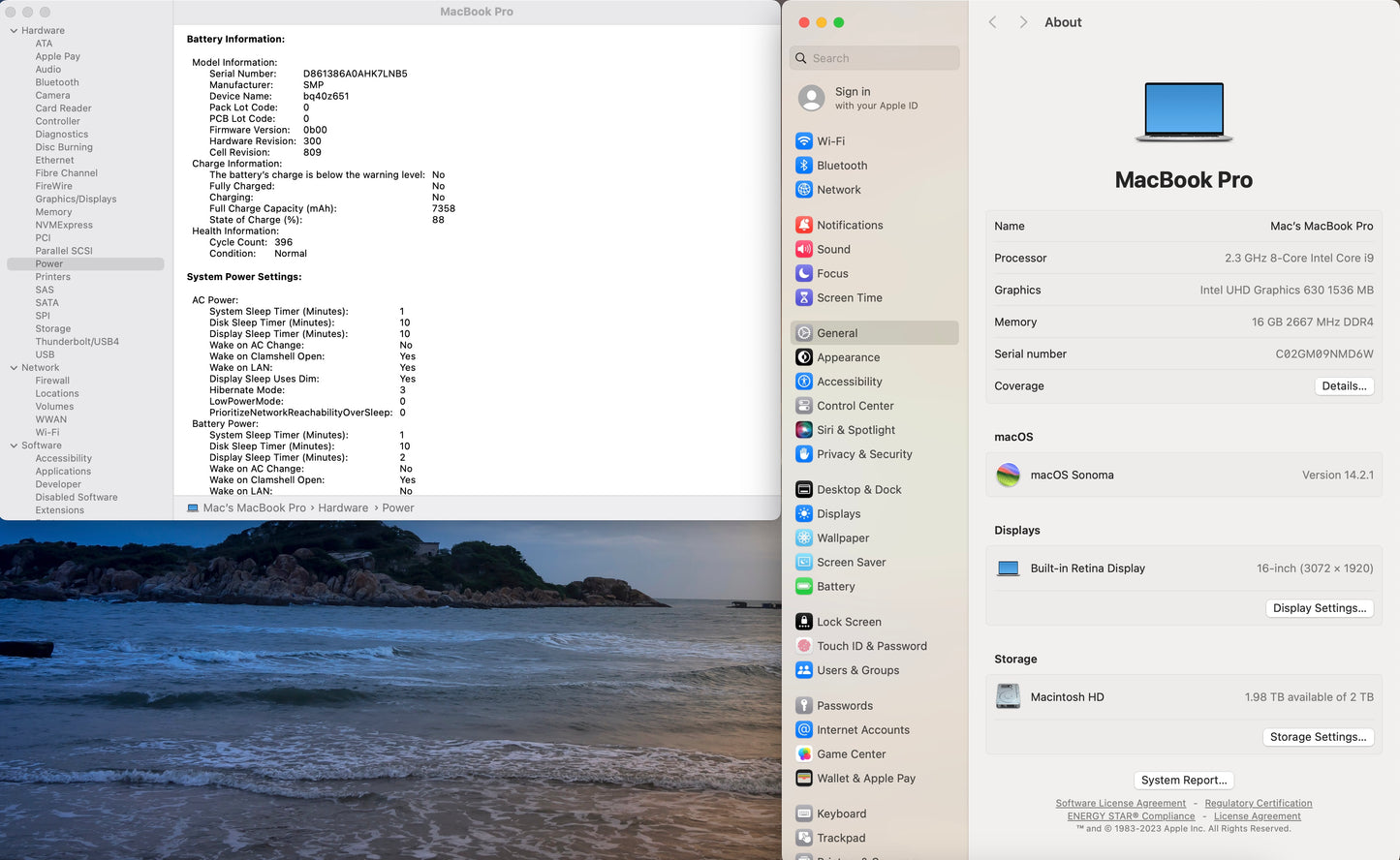This screenshot has height=860, width=1400.
Task: Open Regulatory Certification link
Action: click(x=1259, y=804)
